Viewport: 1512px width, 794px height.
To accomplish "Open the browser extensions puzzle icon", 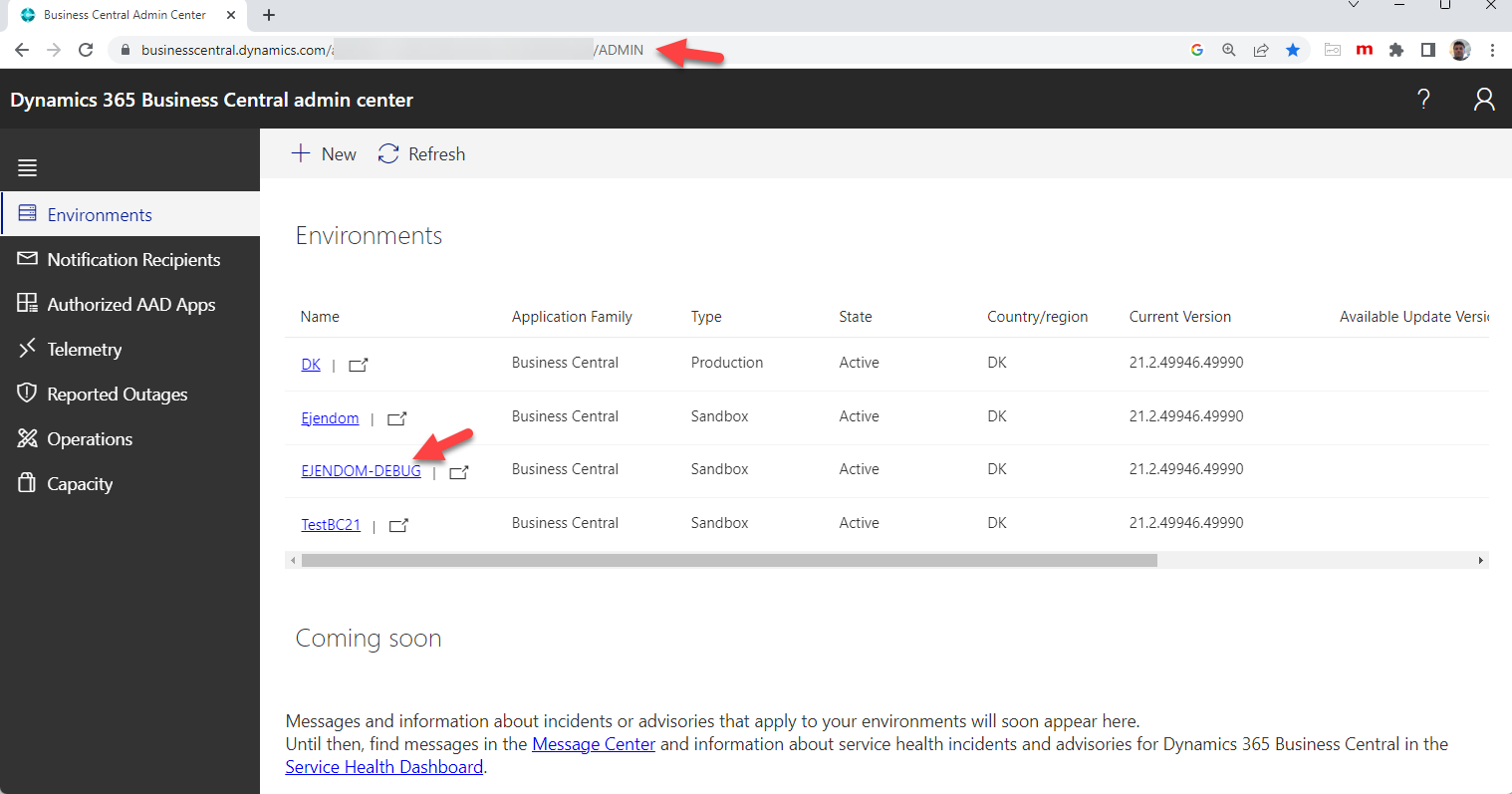I will (x=1396, y=50).
